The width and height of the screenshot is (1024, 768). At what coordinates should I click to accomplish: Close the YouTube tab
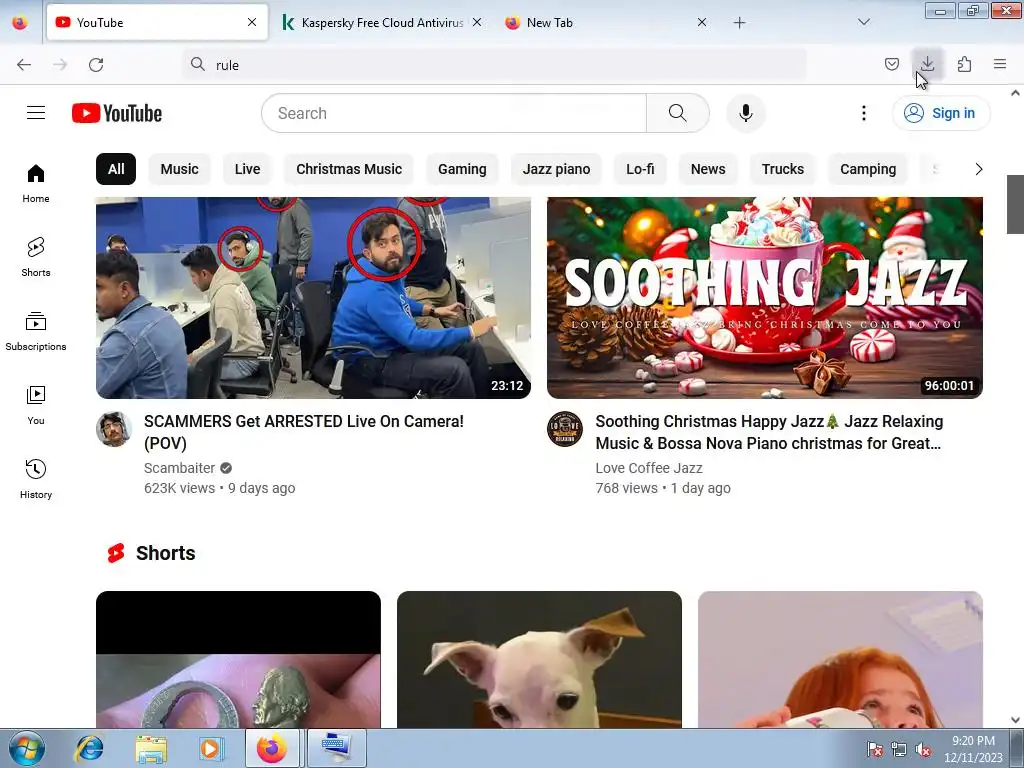click(252, 22)
